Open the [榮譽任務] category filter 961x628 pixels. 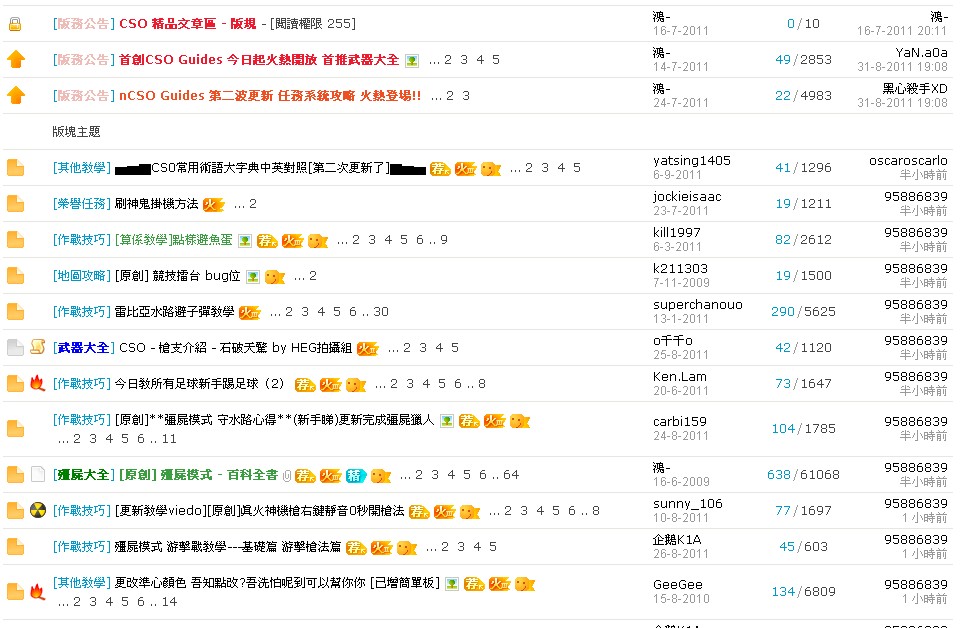coord(82,204)
